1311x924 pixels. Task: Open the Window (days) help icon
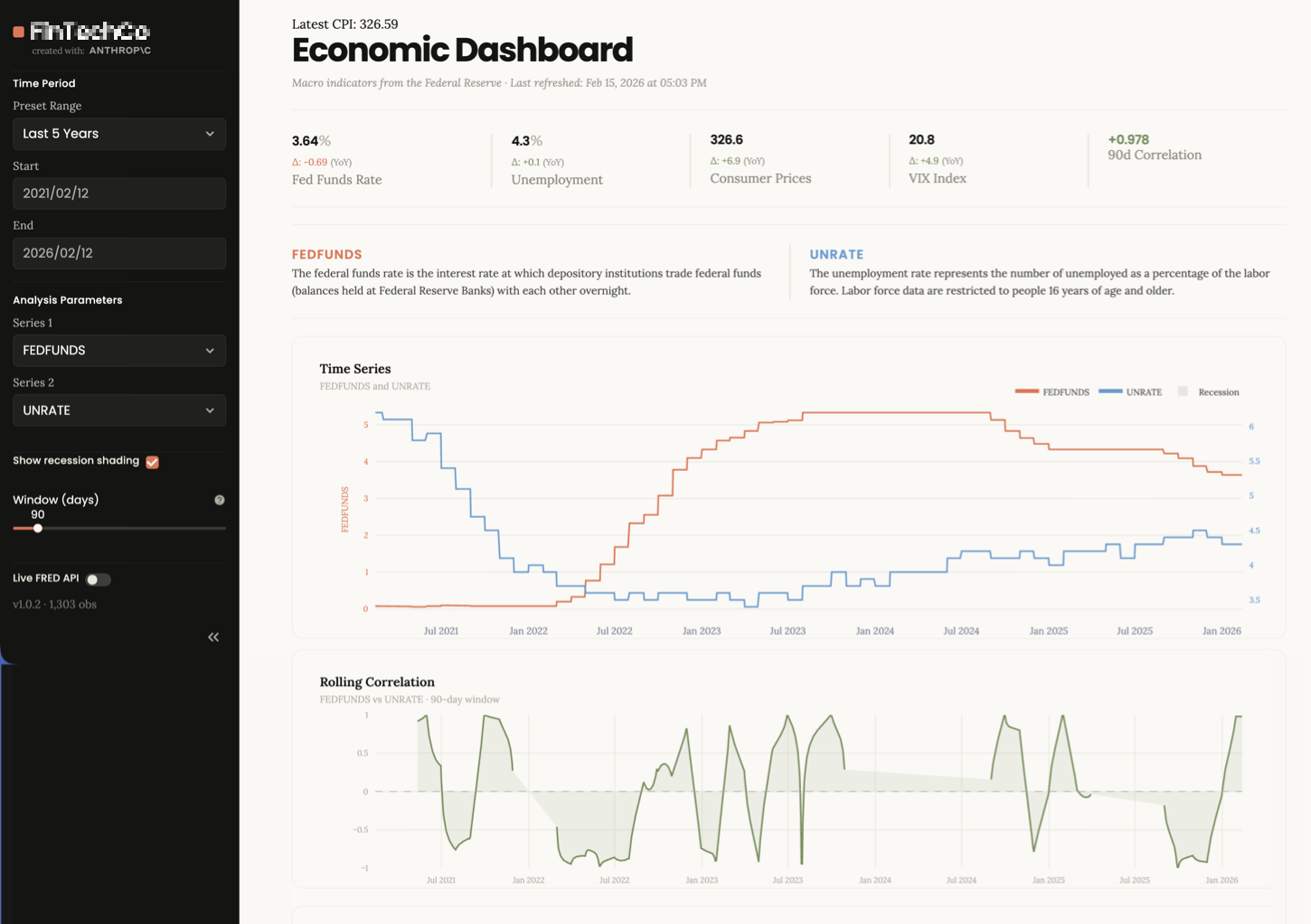pyautogui.click(x=219, y=499)
